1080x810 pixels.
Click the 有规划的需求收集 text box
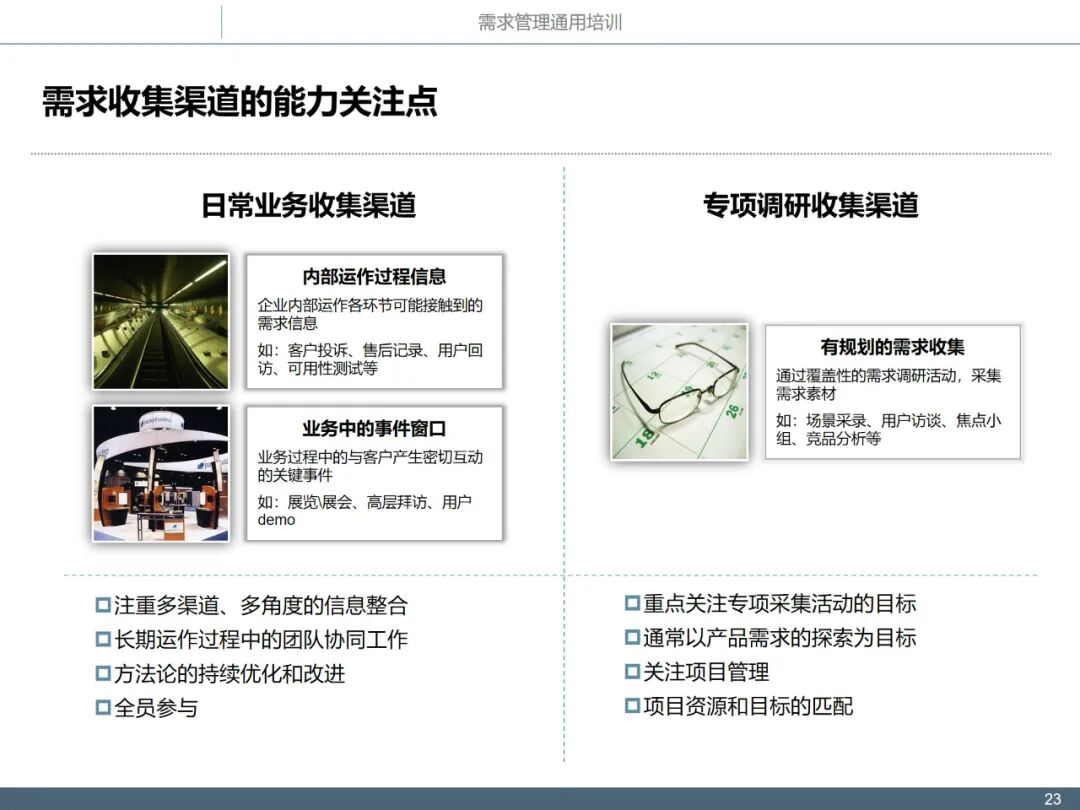(894, 392)
